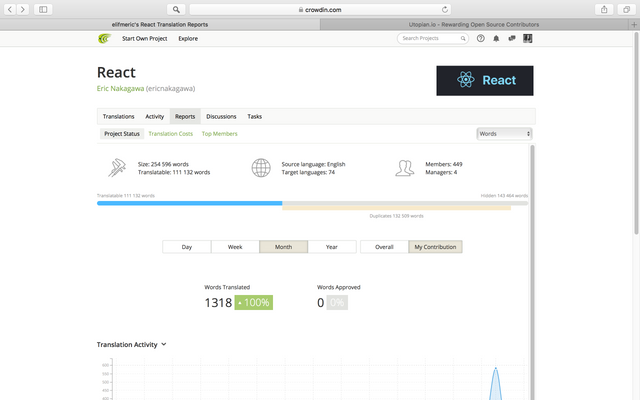Open the Activity tab

(155, 116)
